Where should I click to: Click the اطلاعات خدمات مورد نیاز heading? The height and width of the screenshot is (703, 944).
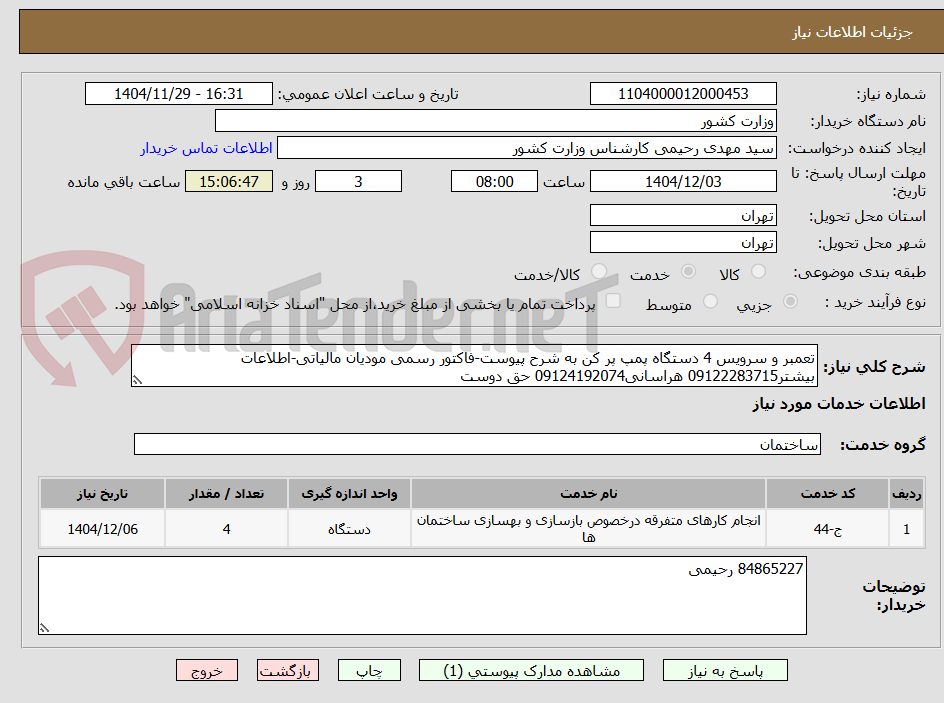[x=839, y=403]
